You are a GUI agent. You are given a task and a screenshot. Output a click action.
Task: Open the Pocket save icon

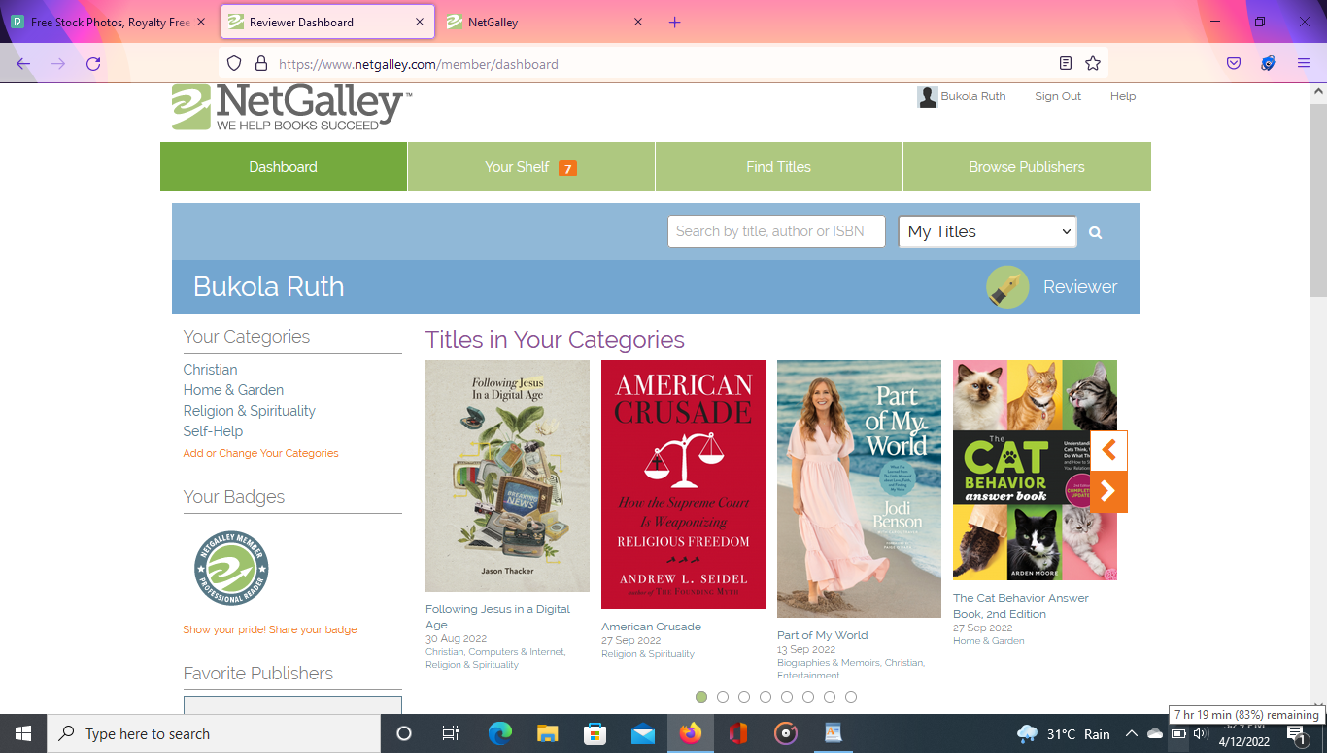[1234, 64]
